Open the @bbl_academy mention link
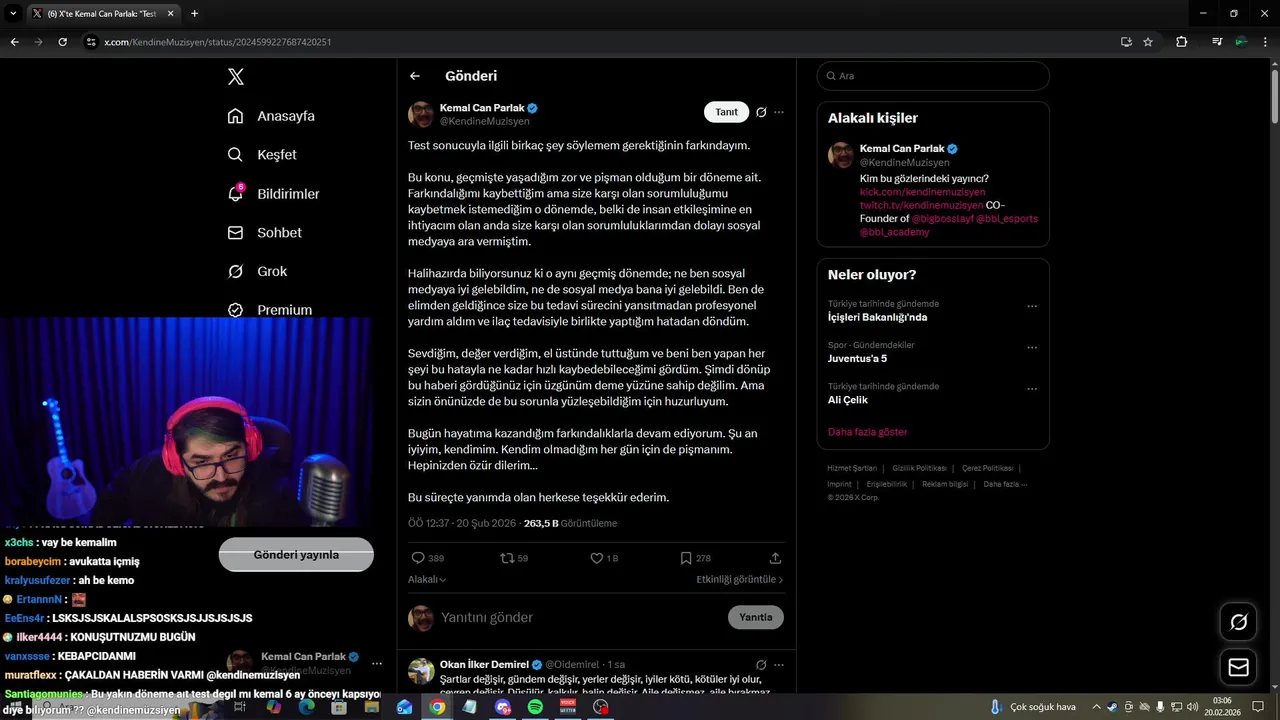Screen dimensions: 1280x720 tap(894, 232)
